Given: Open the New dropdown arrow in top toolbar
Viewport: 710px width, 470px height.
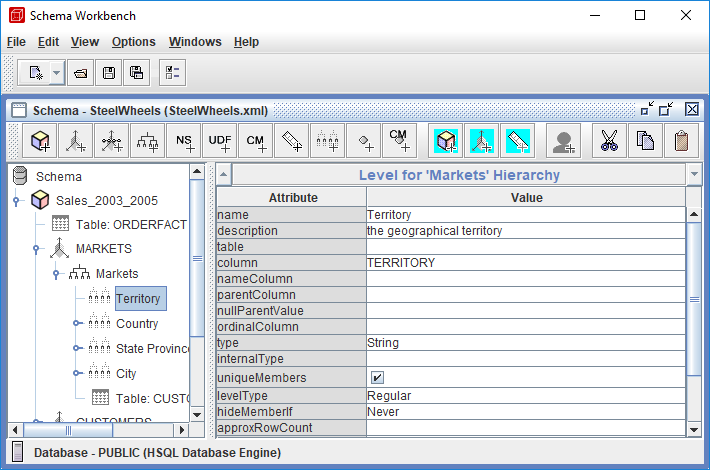Looking at the screenshot, I should click(56, 72).
